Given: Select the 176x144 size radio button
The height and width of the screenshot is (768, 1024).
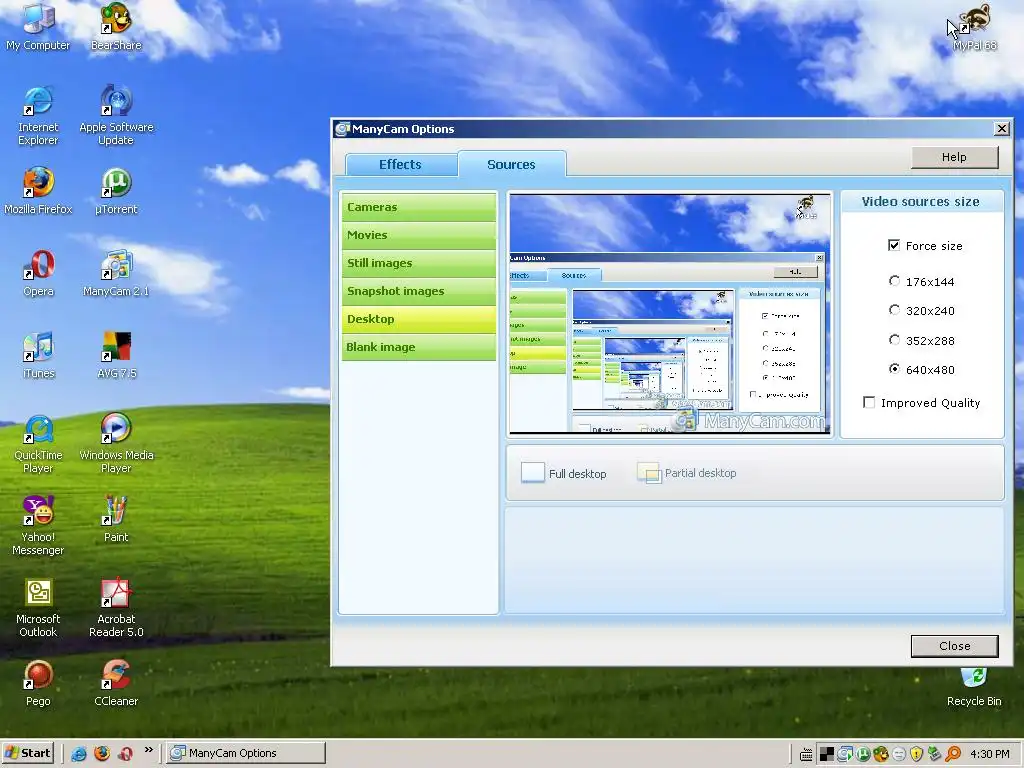Looking at the screenshot, I should pyautogui.click(x=895, y=281).
